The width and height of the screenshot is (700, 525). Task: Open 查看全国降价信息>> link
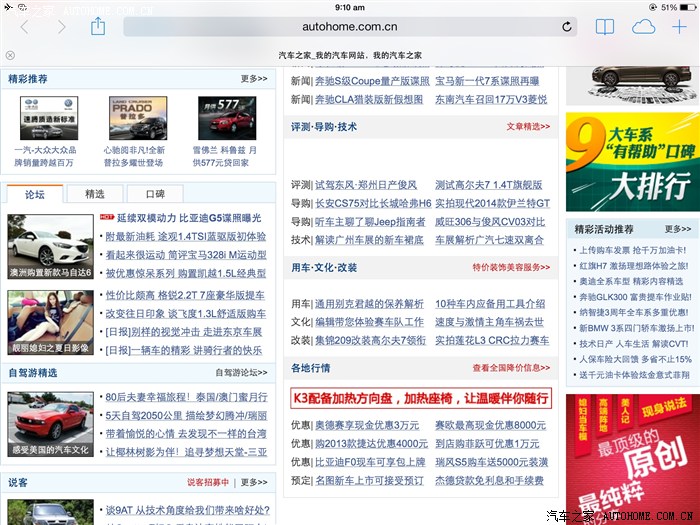[x=511, y=368]
